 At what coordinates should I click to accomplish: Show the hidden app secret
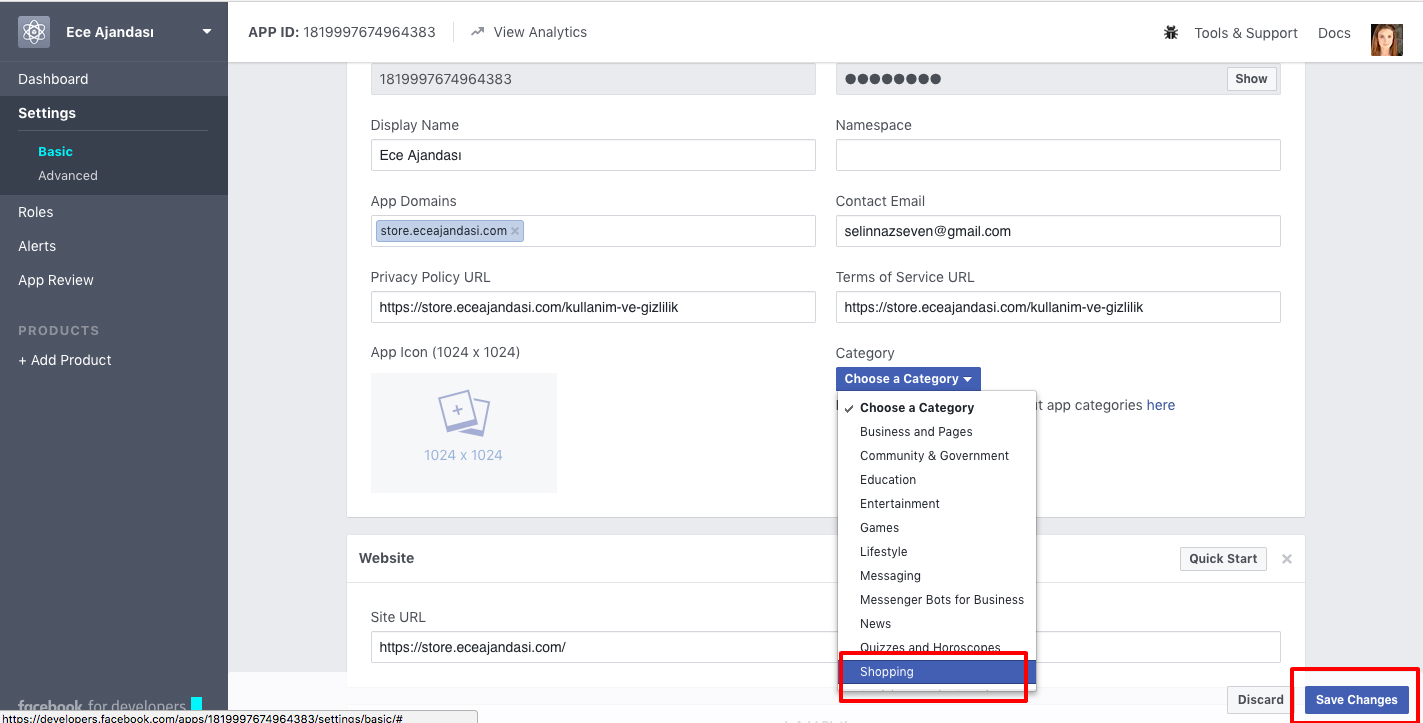point(1251,79)
